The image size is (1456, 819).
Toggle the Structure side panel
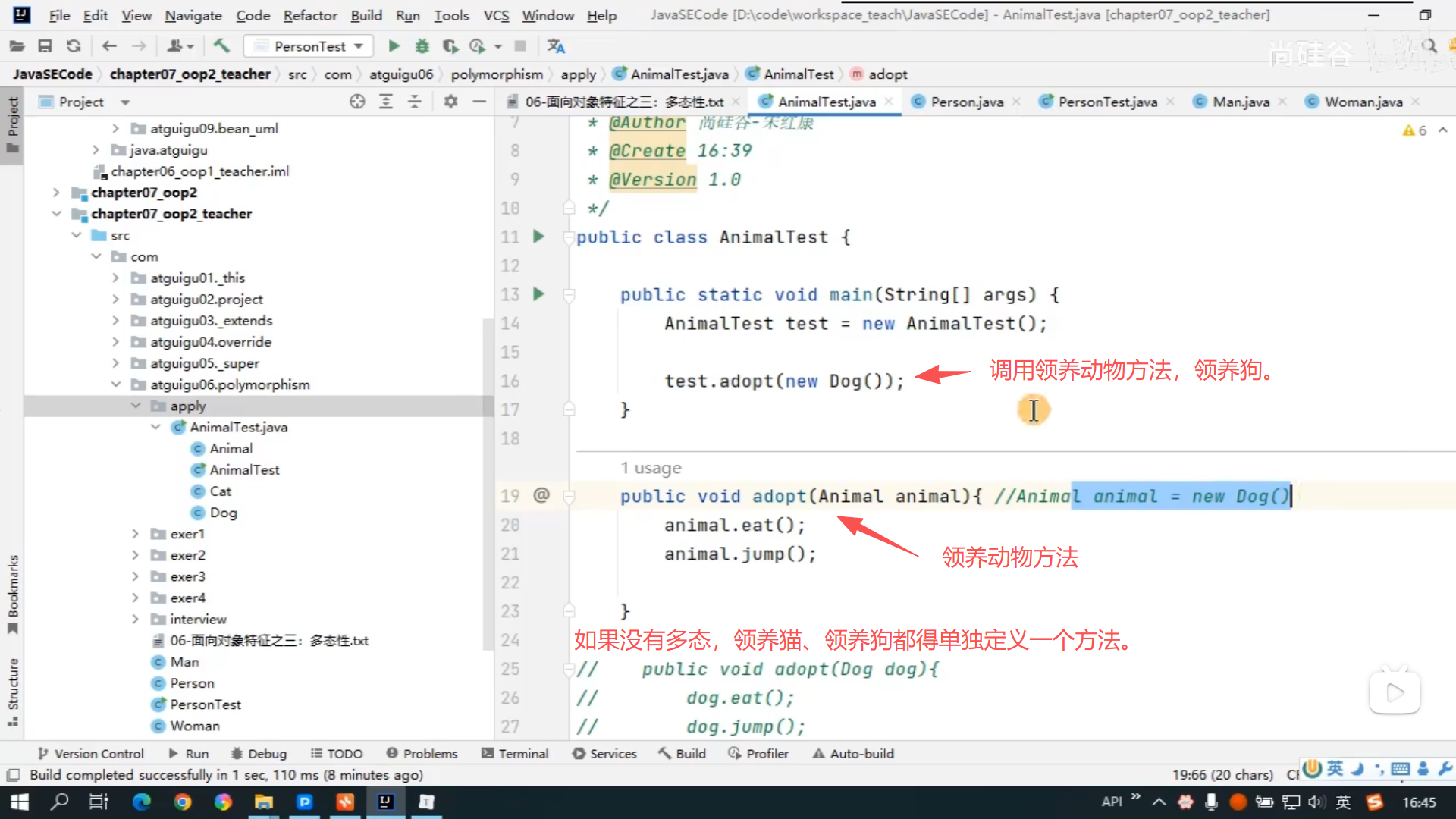[13, 690]
